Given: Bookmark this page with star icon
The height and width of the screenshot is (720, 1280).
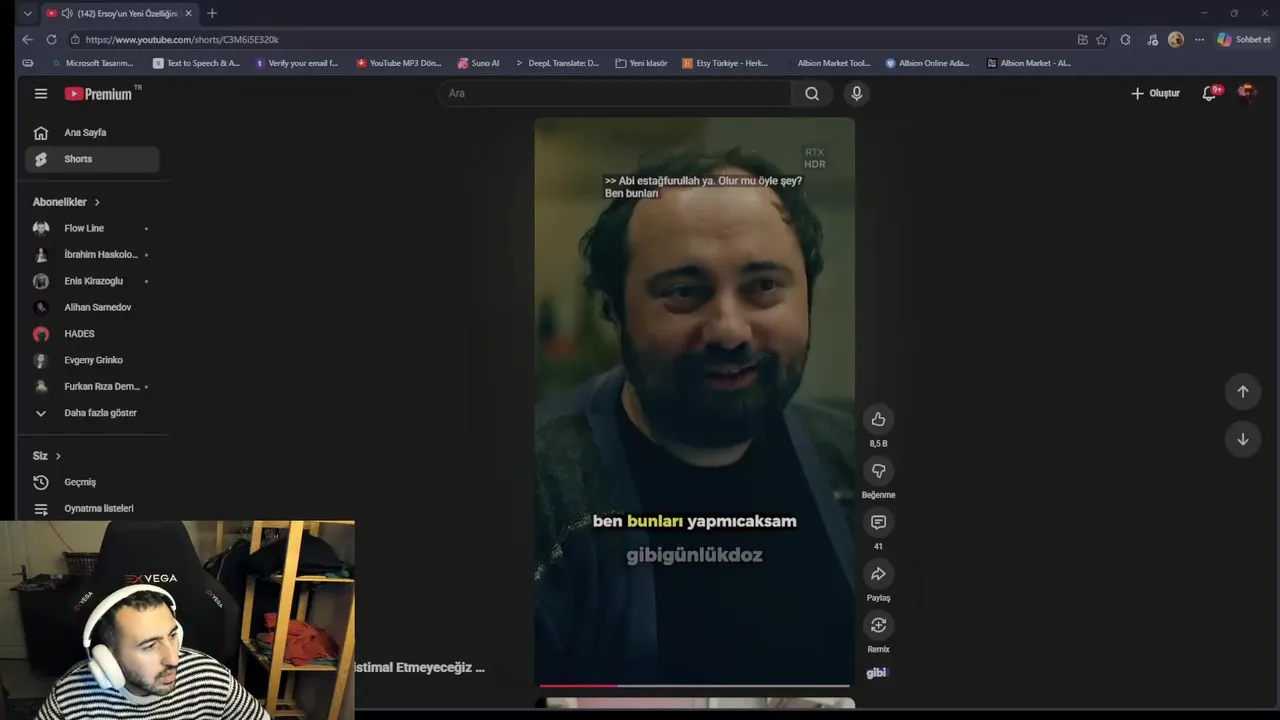Looking at the screenshot, I should 1101,39.
